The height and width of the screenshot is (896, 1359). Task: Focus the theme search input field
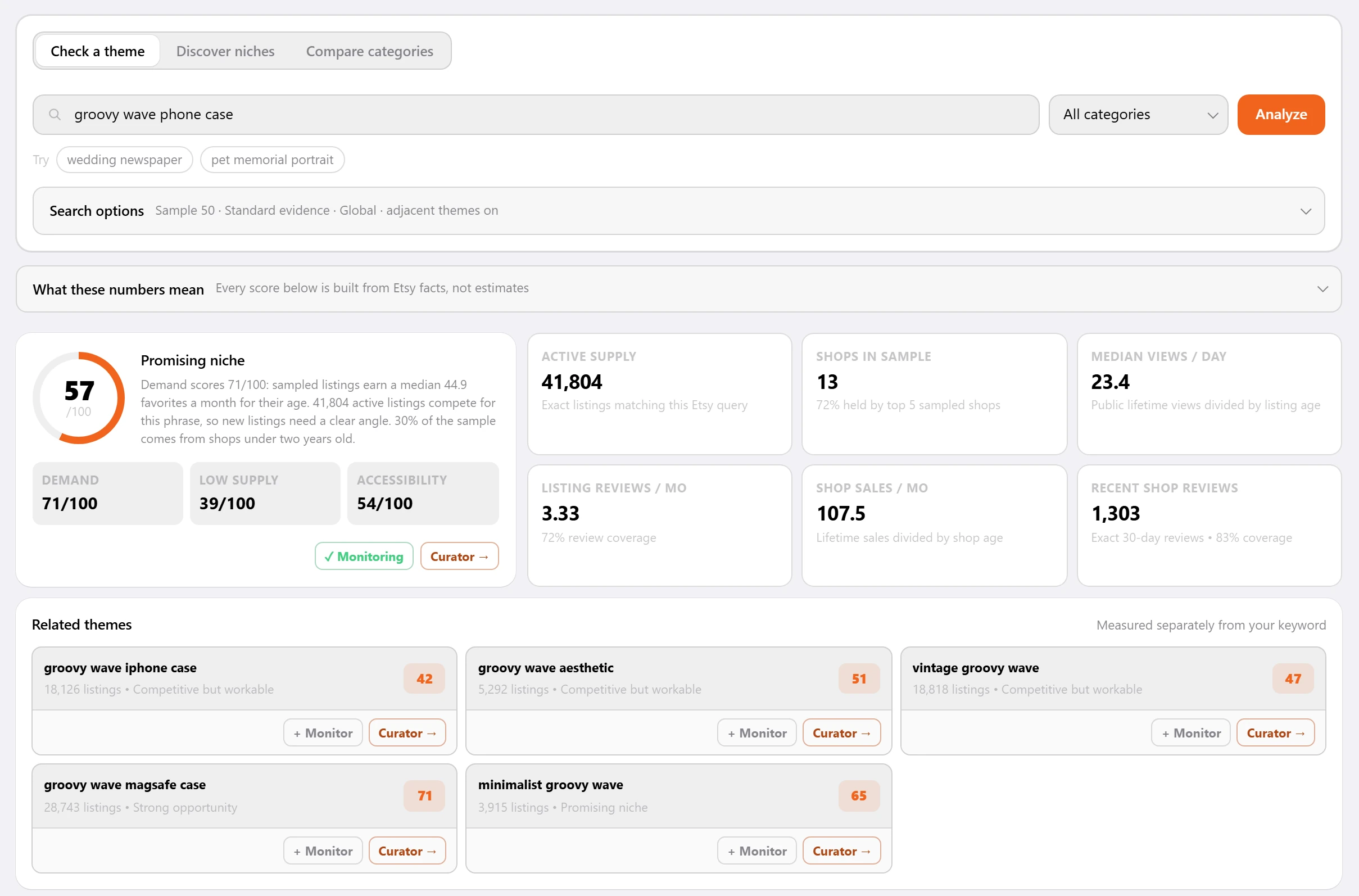(x=535, y=114)
